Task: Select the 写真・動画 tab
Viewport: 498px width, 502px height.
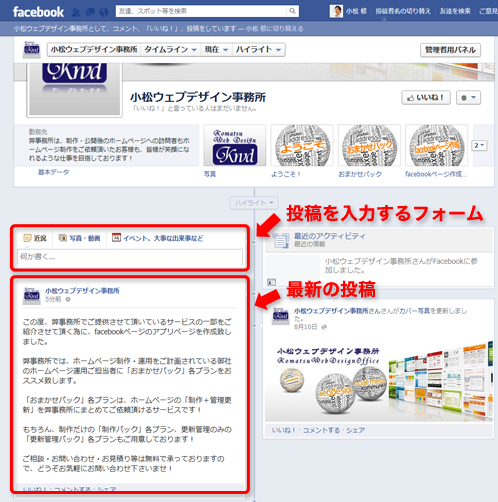Action: (x=79, y=238)
